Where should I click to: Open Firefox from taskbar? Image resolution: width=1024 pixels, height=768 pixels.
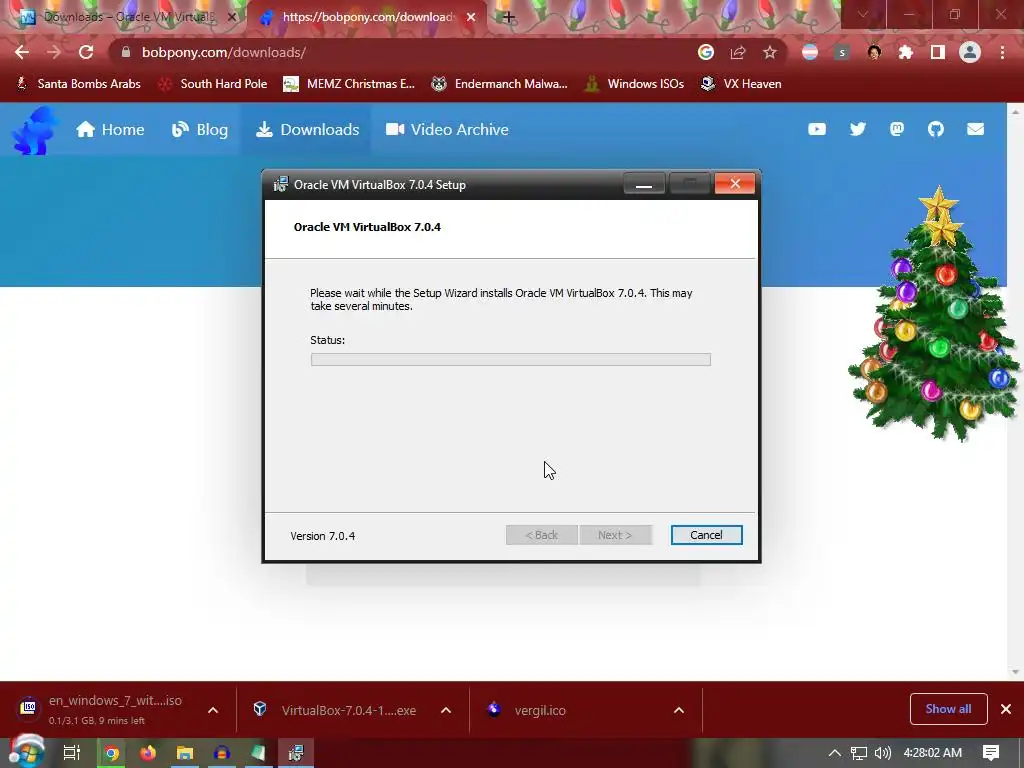coord(148,754)
